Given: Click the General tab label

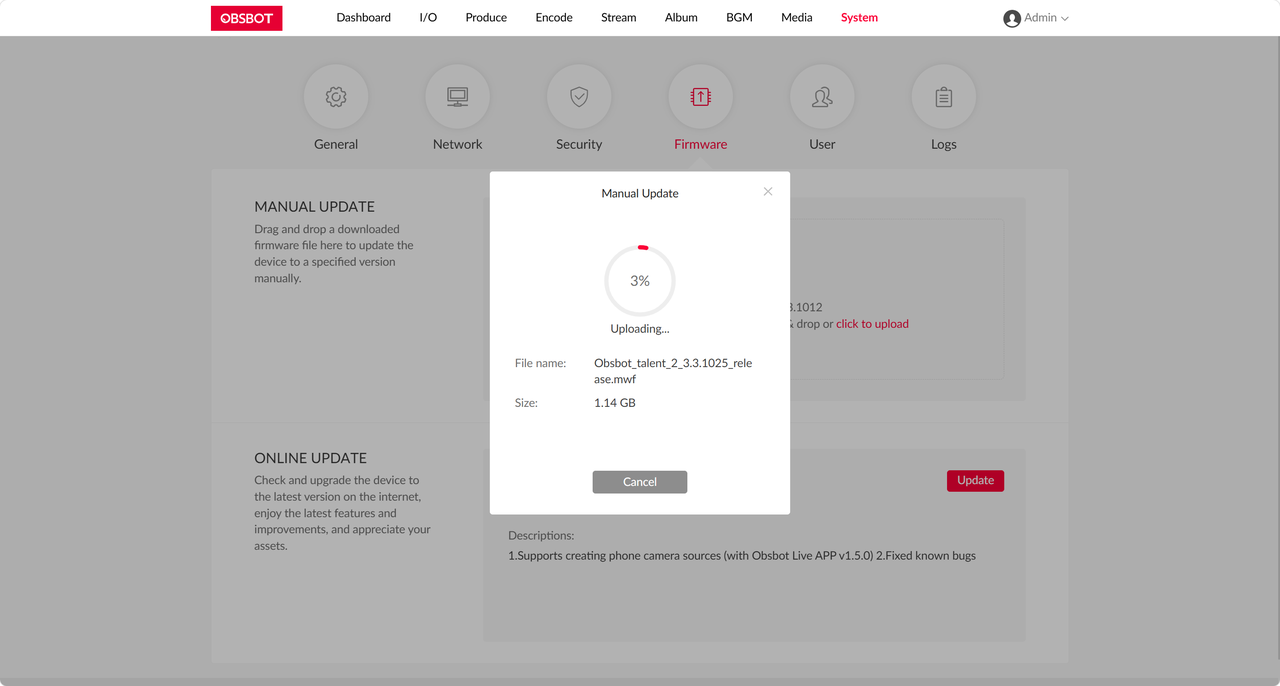Looking at the screenshot, I should [x=336, y=144].
